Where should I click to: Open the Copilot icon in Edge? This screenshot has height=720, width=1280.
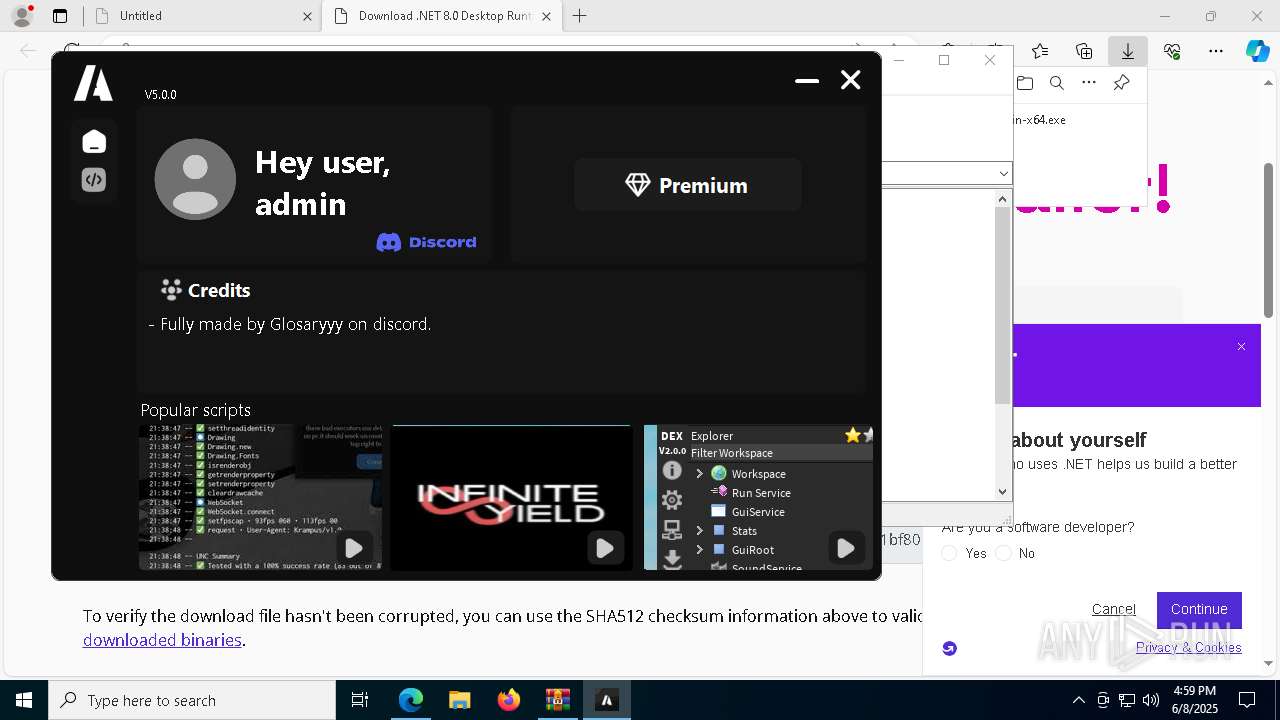click(1257, 51)
